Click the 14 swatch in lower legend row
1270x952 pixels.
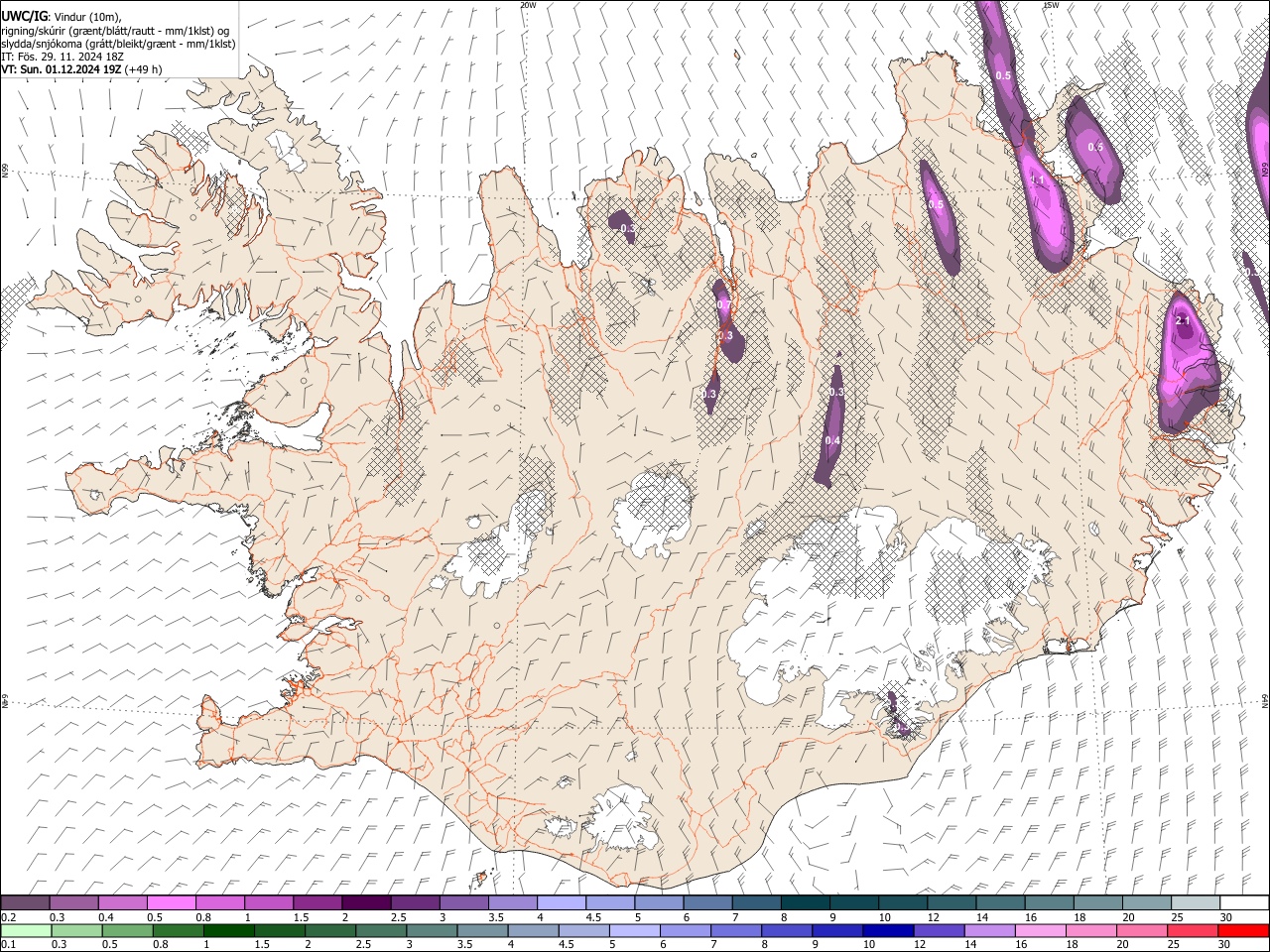pyautogui.click(x=989, y=931)
